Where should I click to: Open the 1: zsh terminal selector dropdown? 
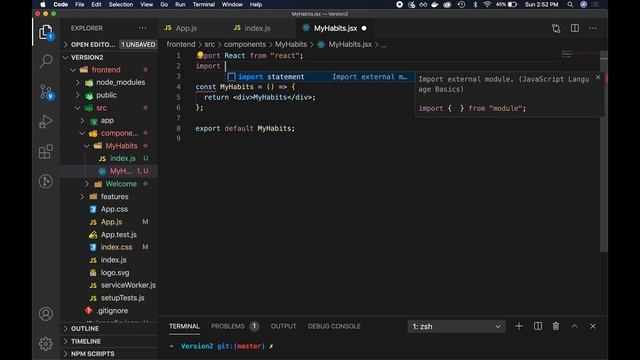[456, 327]
